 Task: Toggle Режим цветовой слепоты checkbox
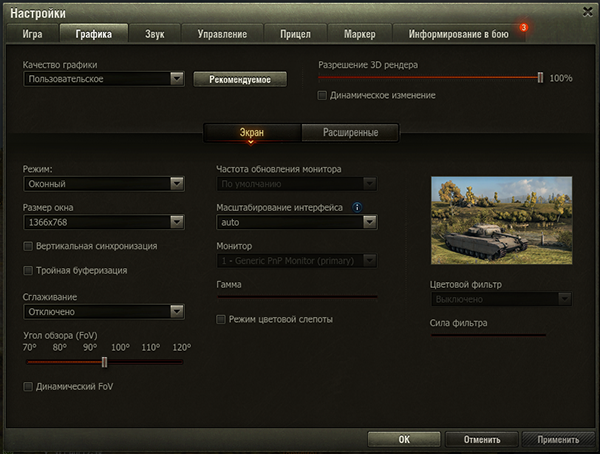tap(221, 319)
